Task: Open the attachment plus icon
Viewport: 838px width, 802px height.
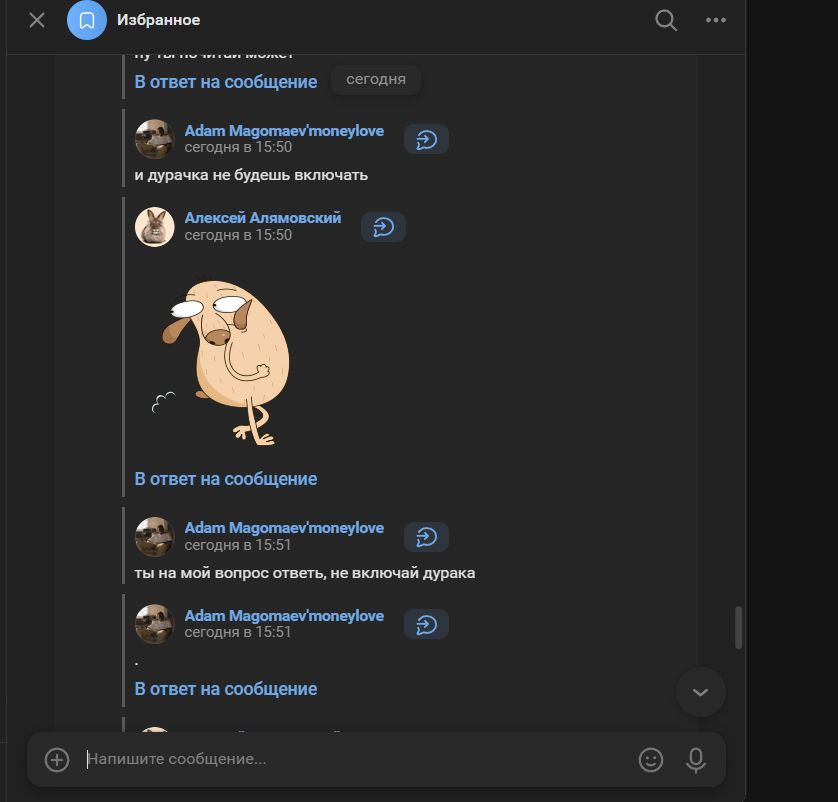Action: point(57,760)
